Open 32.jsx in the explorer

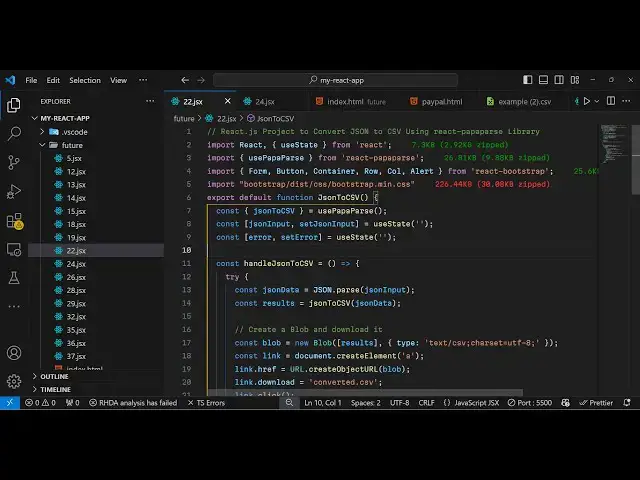97,317
